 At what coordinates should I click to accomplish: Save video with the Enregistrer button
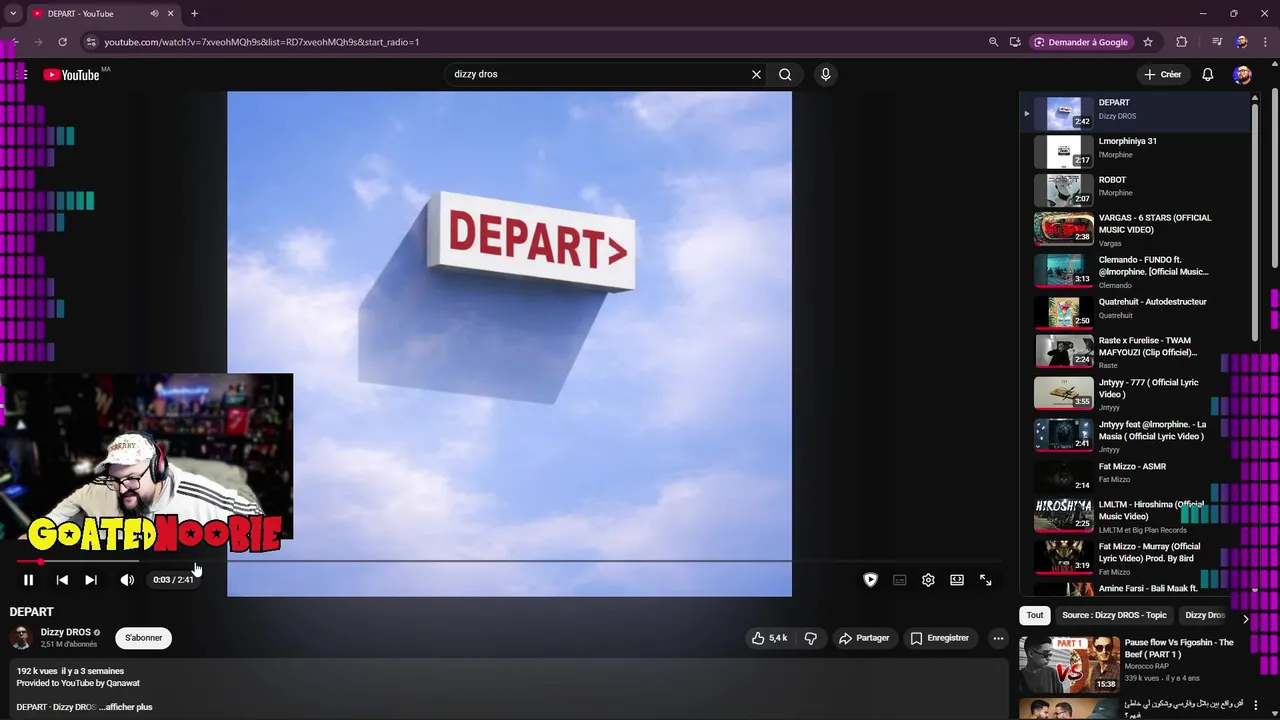tap(939, 638)
